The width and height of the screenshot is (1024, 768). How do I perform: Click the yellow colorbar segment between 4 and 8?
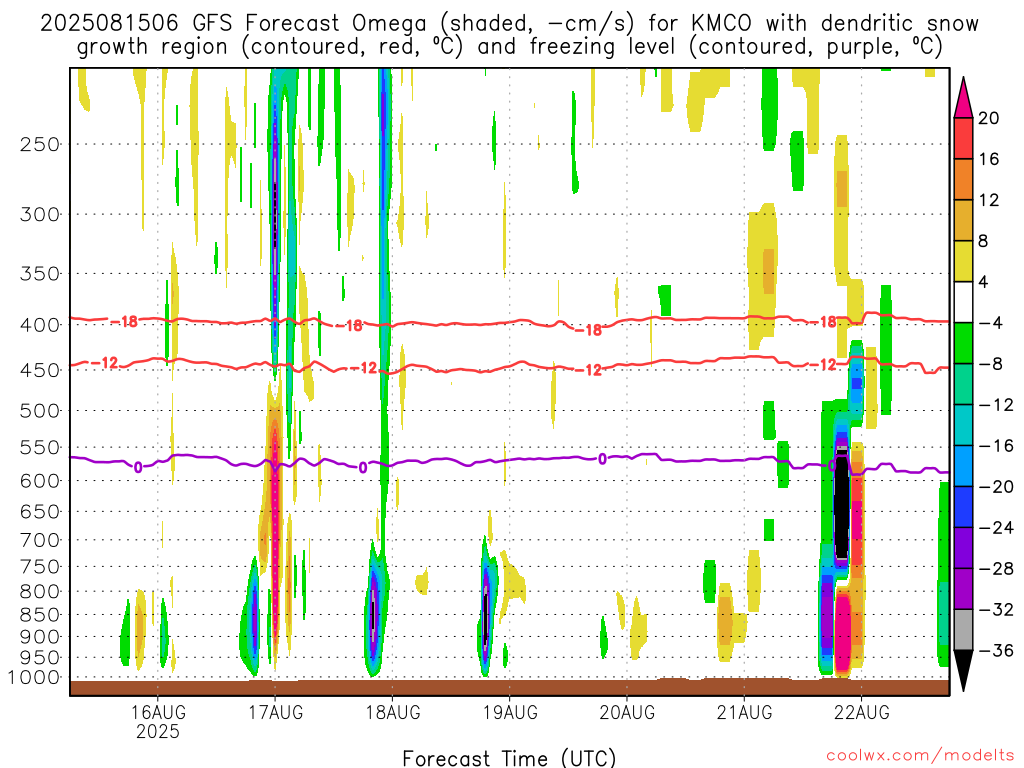click(x=963, y=262)
